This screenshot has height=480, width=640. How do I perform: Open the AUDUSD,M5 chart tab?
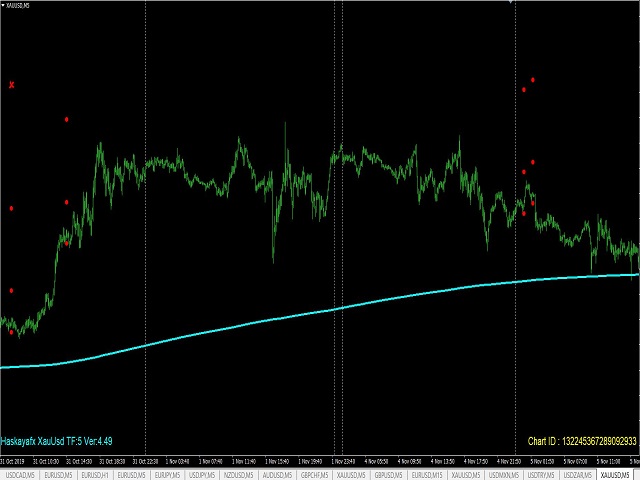click(x=278, y=475)
